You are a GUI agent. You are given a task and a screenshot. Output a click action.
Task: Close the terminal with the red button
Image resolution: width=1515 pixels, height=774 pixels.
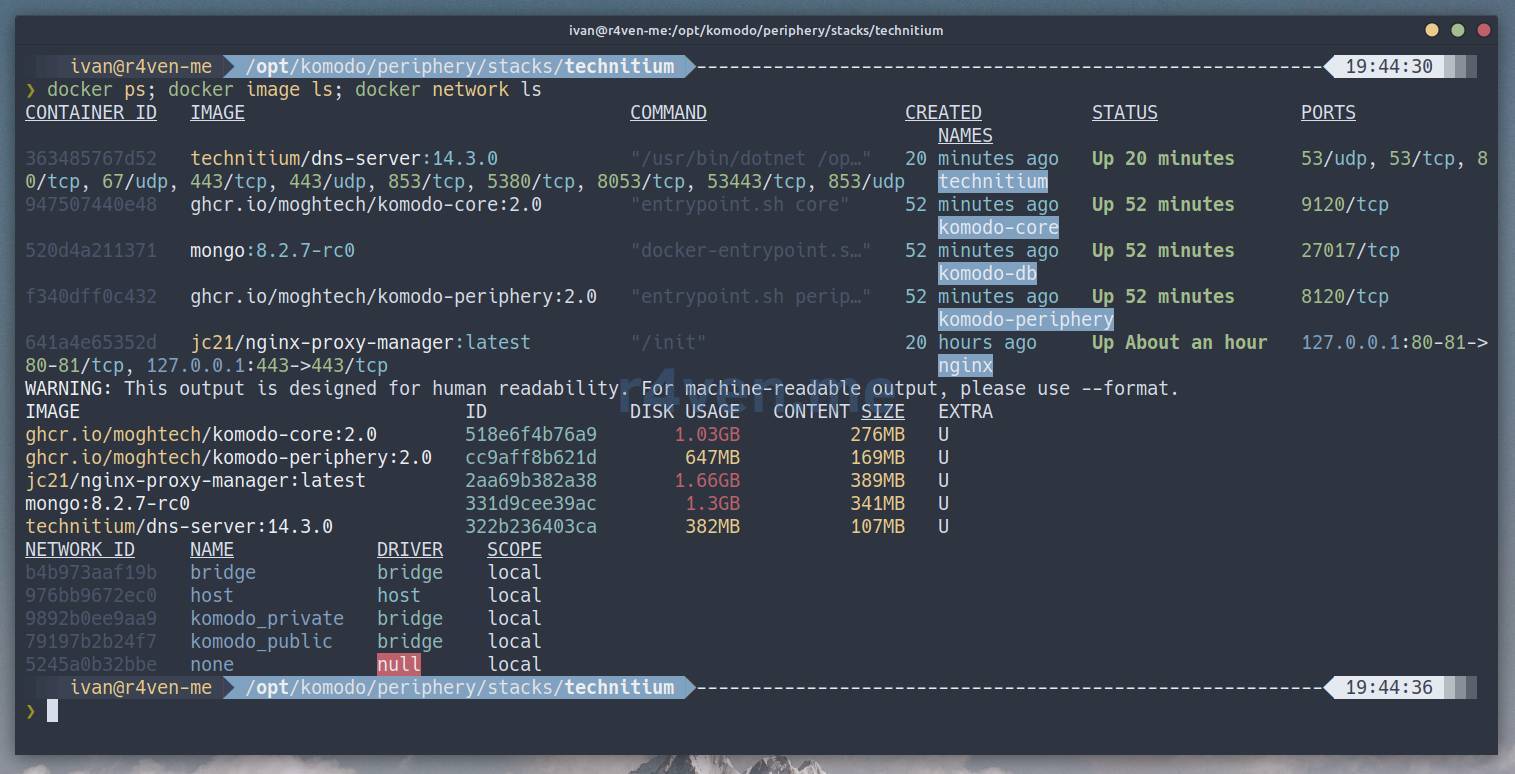[1484, 30]
